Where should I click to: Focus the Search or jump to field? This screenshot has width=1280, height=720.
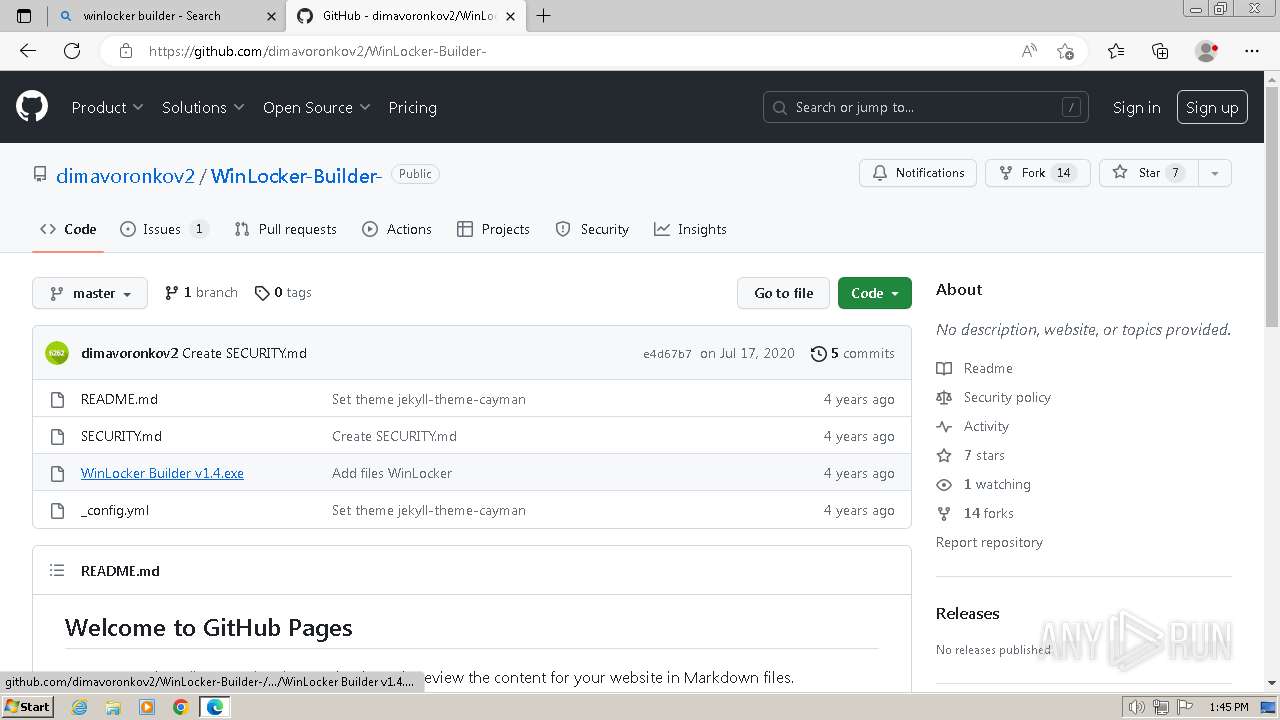(927, 107)
